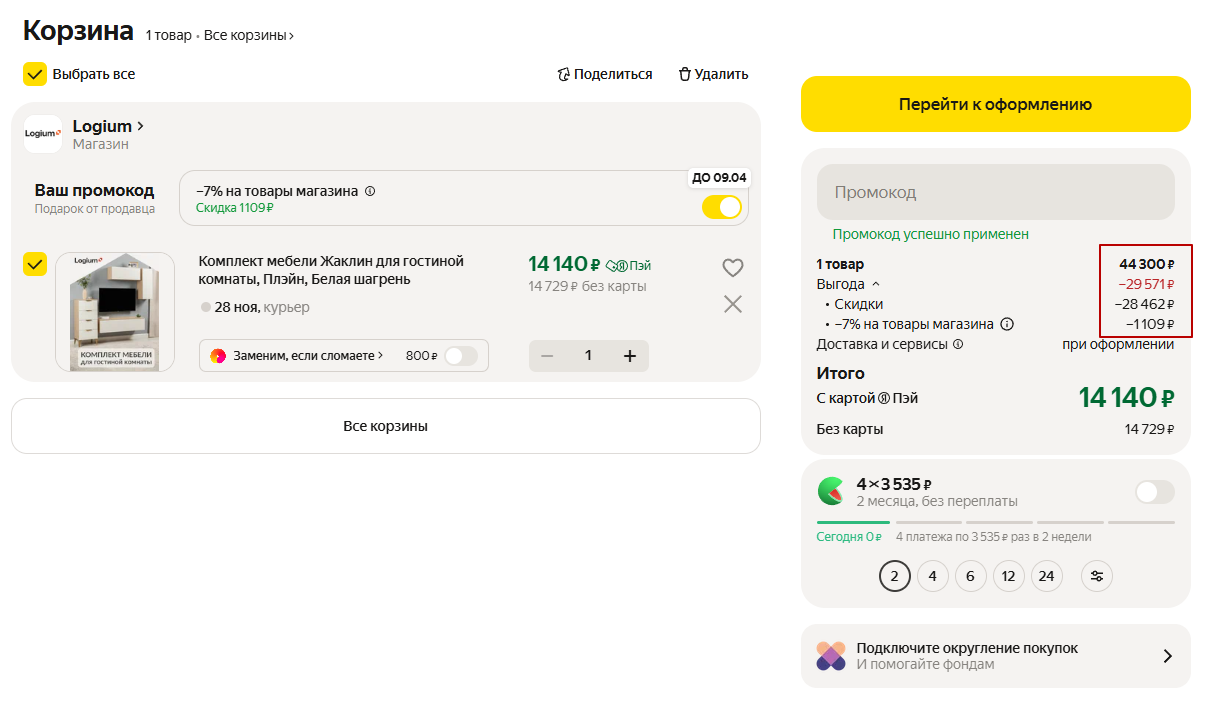
Task: Click the Logium store logo
Action: click(43, 134)
